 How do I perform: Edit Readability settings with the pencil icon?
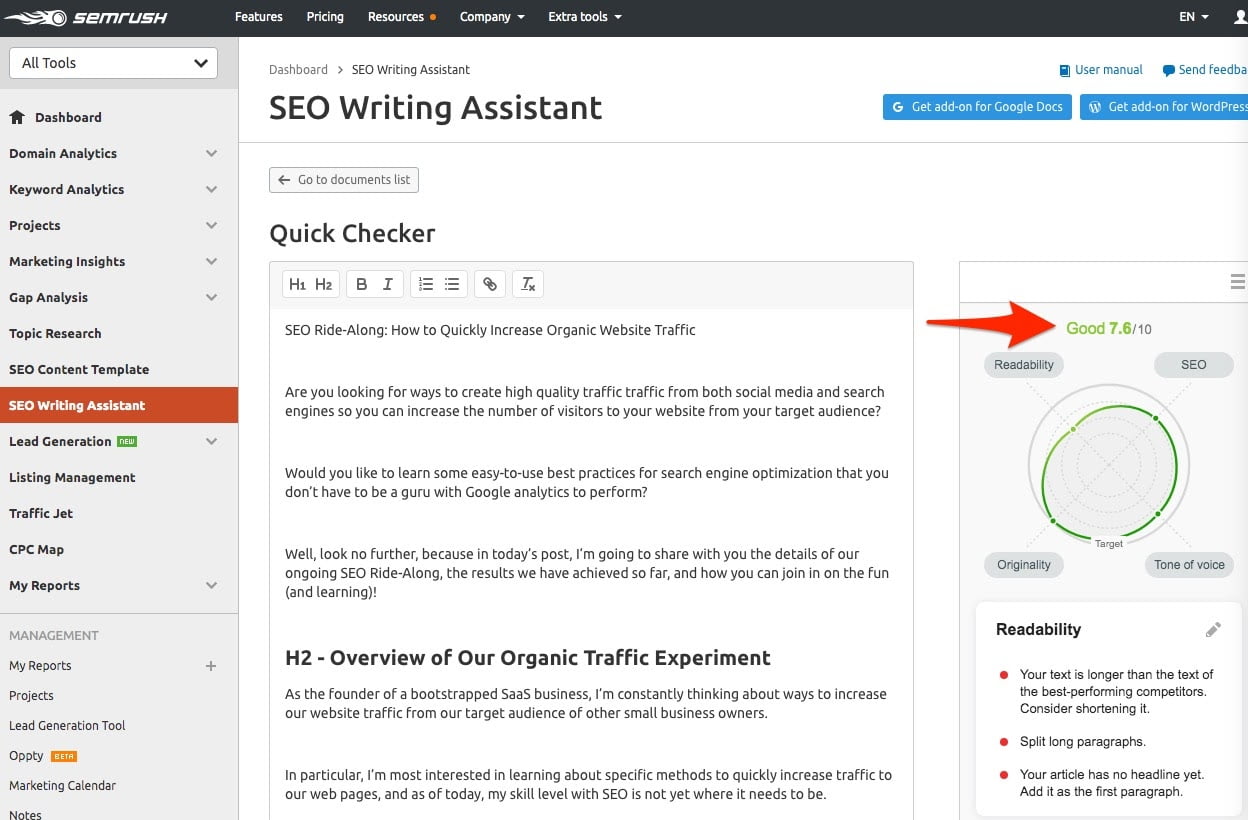[x=1213, y=630]
